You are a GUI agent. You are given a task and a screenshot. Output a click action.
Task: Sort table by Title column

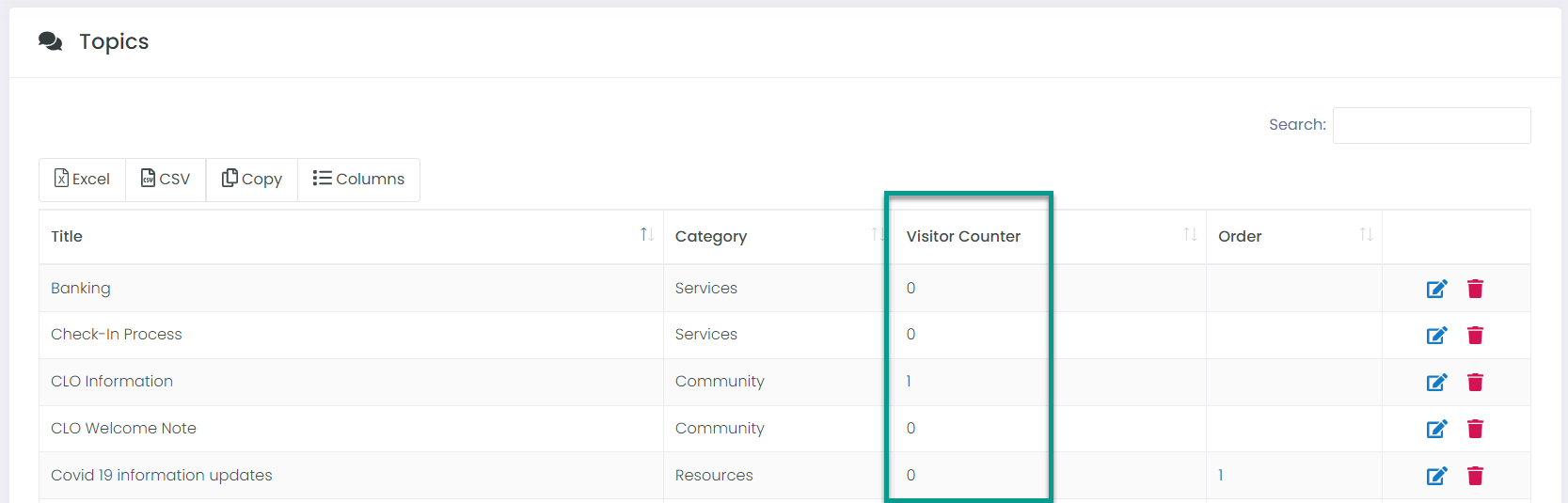pyautogui.click(x=647, y=235)
